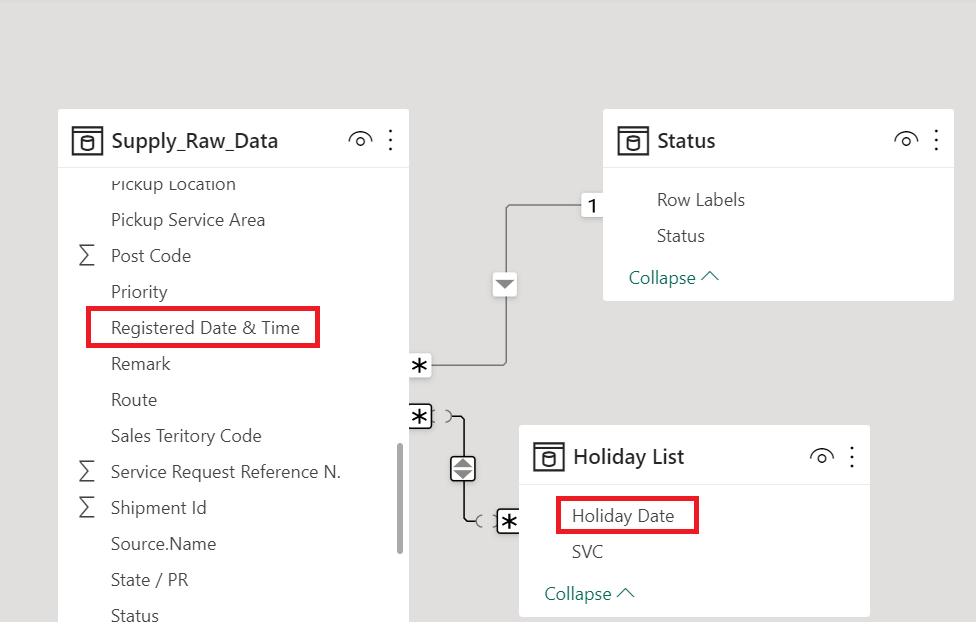The image size is (976, 622).
Task: Select the Status field in the Status table
Action: click(x=681, y=236)
